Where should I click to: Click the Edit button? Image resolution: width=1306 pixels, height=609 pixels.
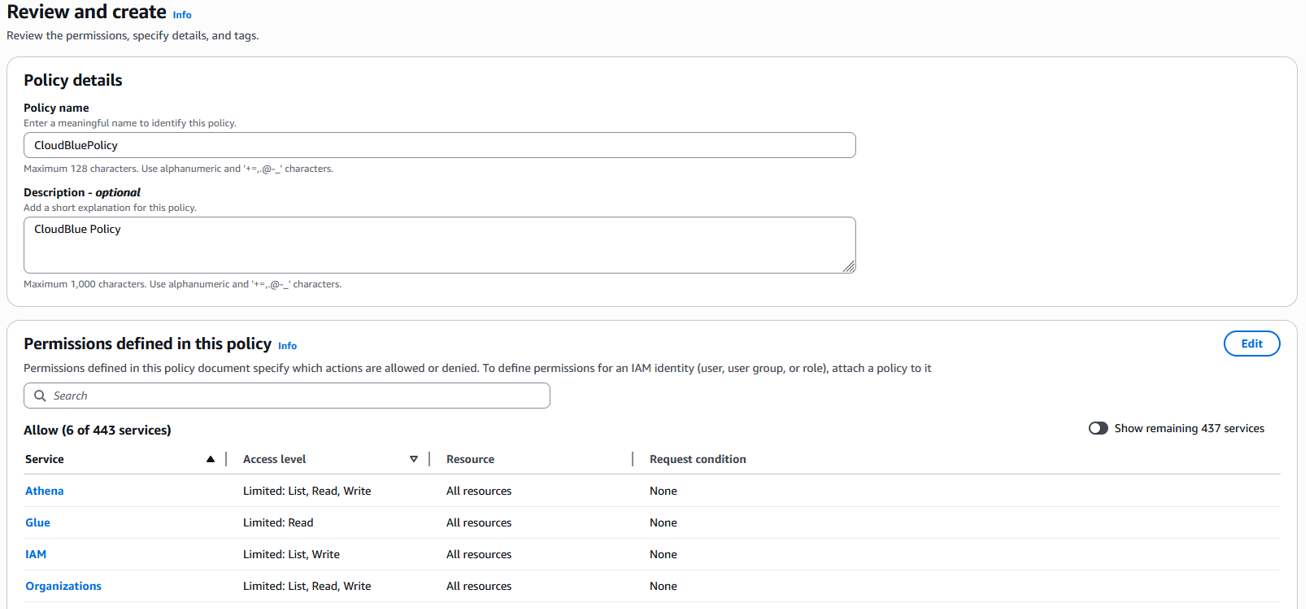(x=1251, y=343)
